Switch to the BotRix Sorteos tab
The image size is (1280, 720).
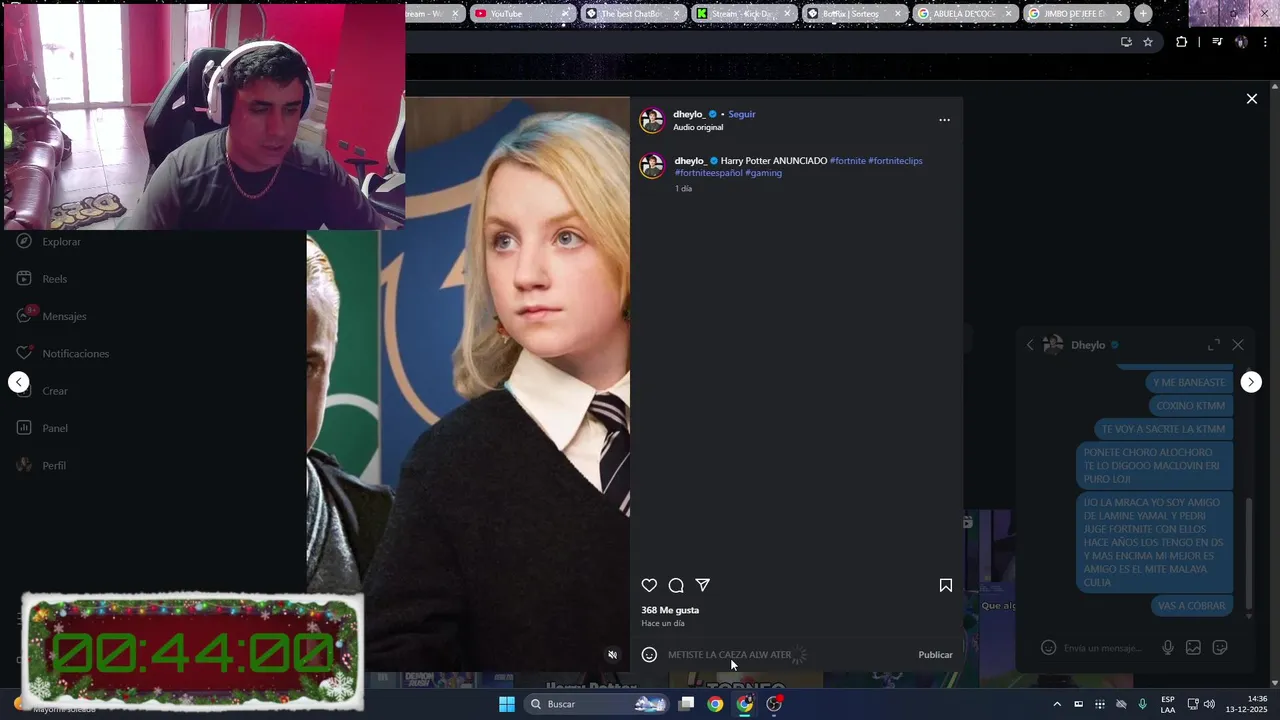tap(853, 14)
